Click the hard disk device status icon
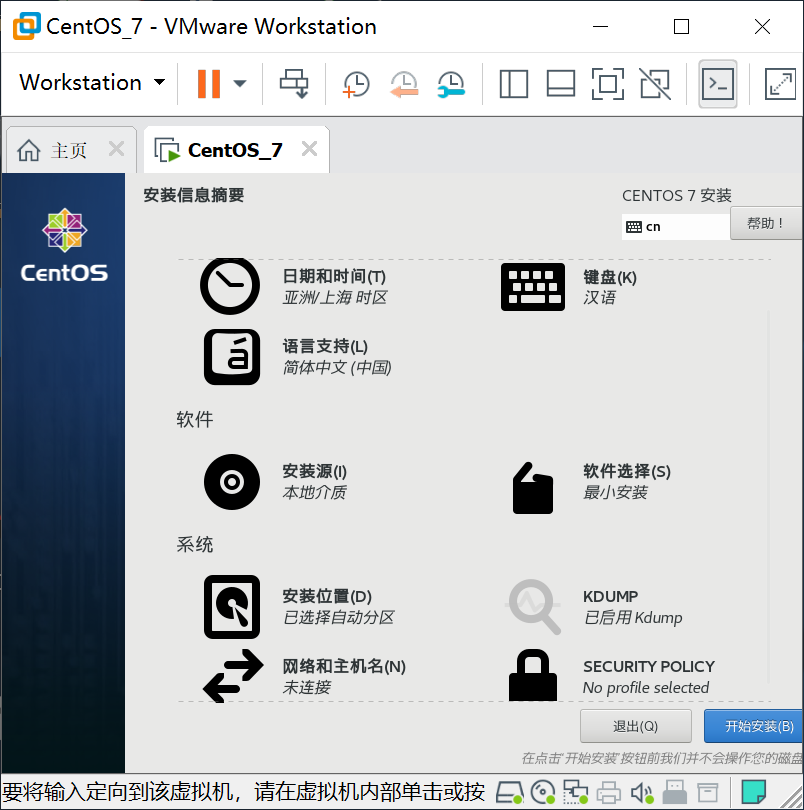Screen dimensions: 804x810 [x=510, y=791]
